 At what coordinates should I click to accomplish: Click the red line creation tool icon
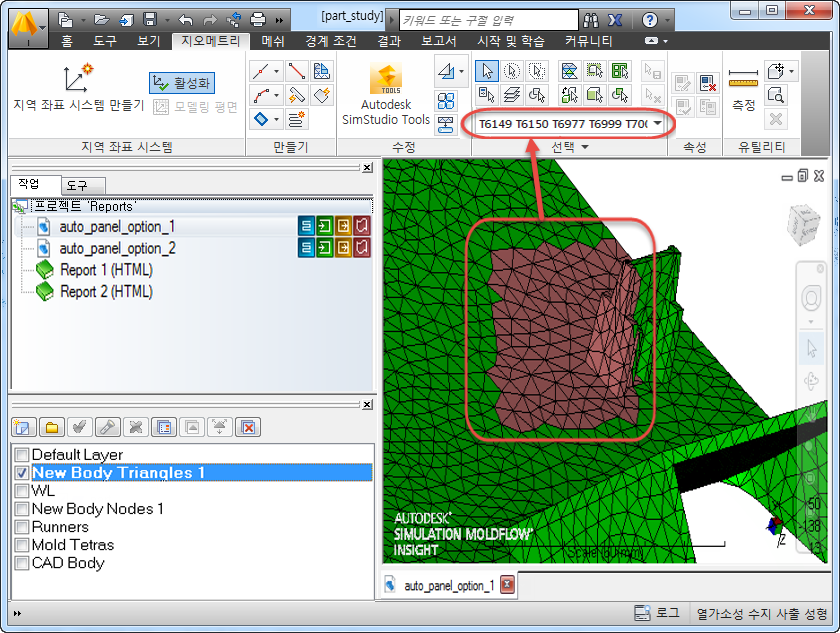click(296, 71)
